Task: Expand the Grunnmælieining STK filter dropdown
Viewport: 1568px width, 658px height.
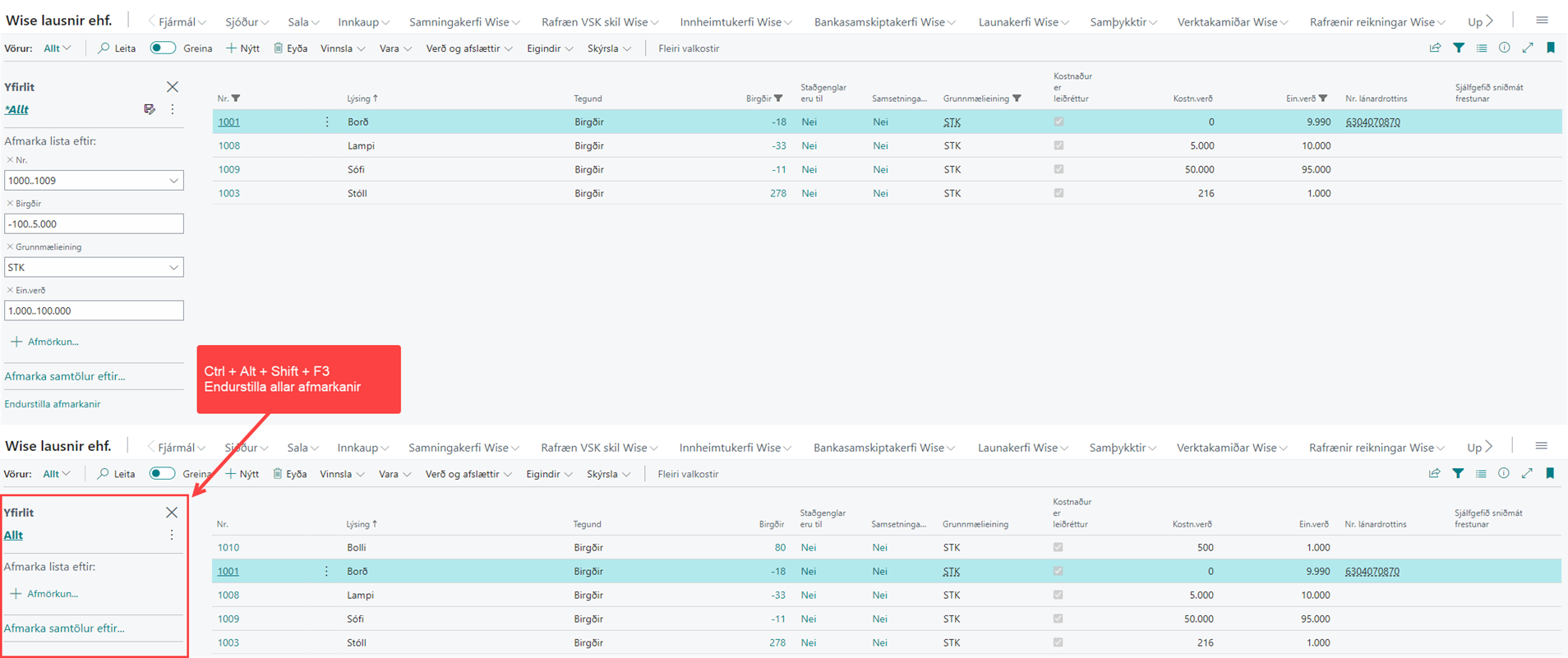Action: click(x=173, y=268)
